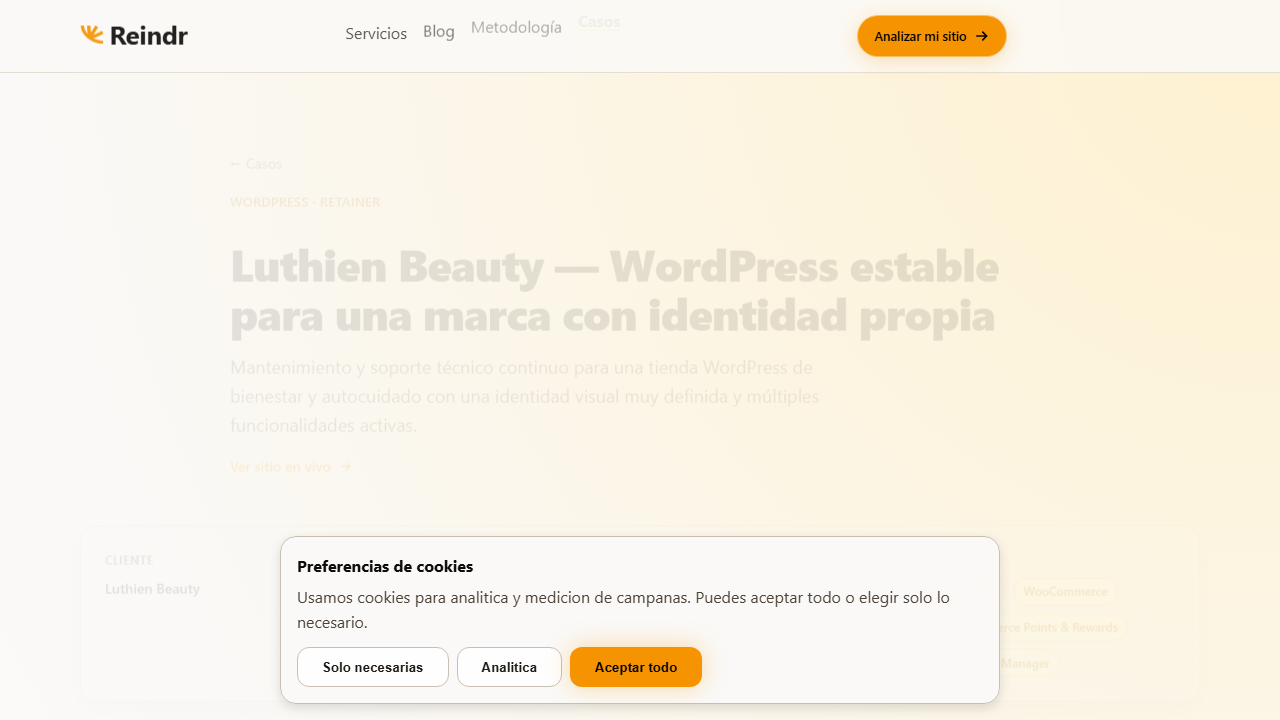Click the Preferencias de cookies heading

coord(385,566)
